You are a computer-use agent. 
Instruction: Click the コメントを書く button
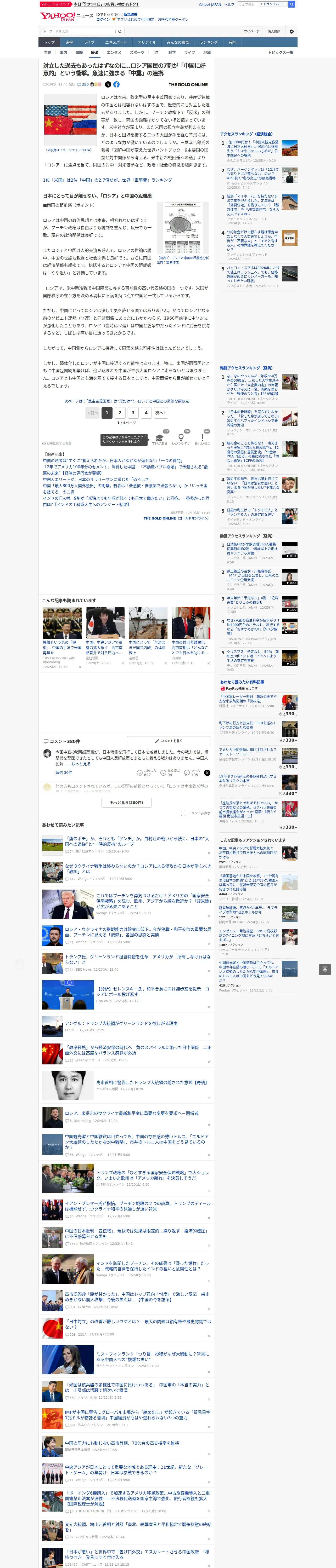168,741
